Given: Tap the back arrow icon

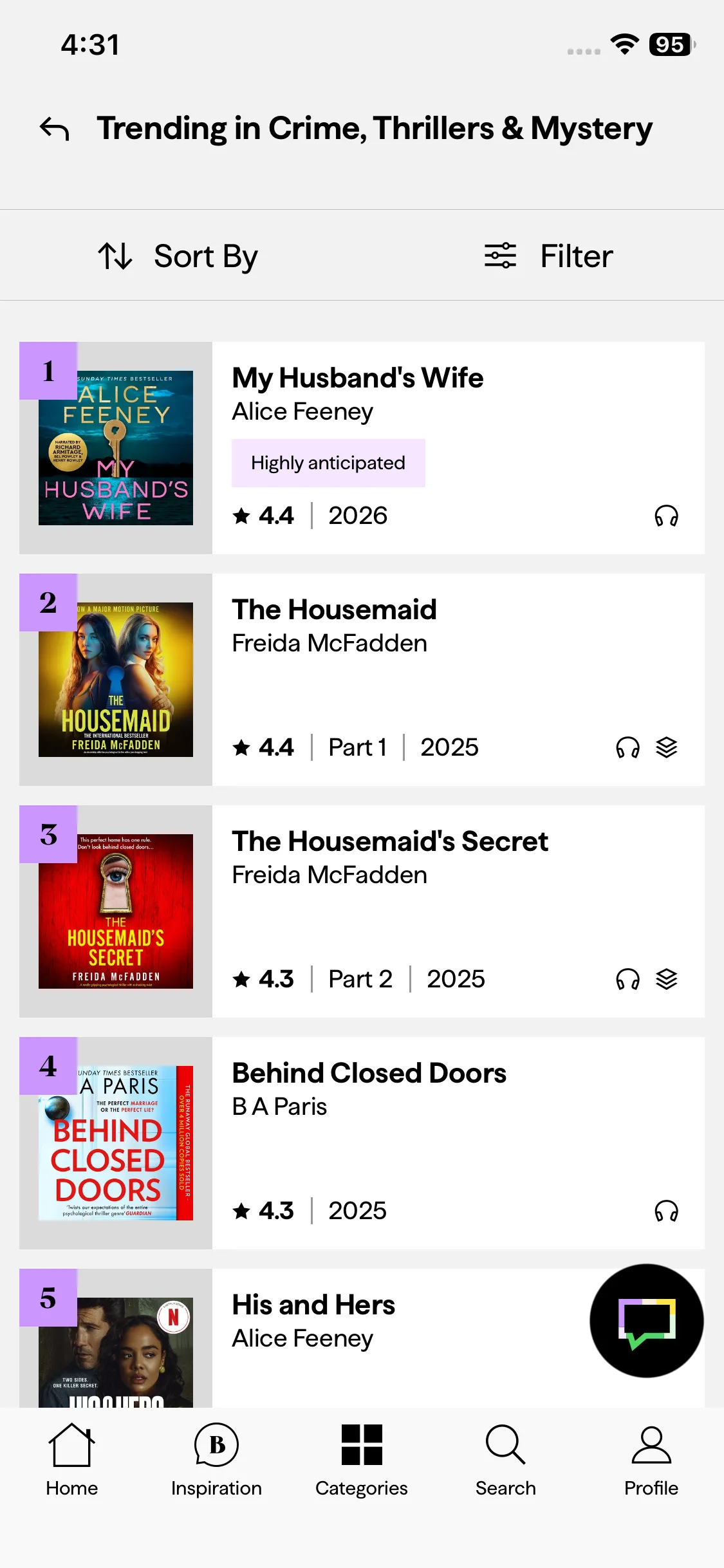Looking at the screenshot, I should [x=55, y=129].
